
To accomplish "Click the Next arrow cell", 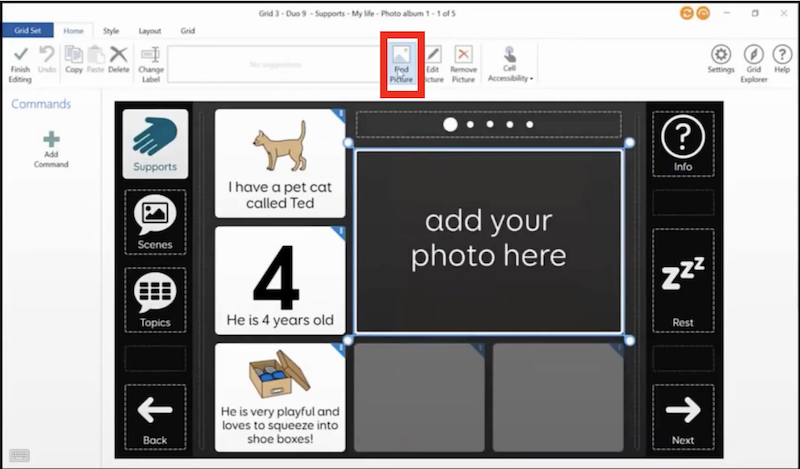I will 682,416.
